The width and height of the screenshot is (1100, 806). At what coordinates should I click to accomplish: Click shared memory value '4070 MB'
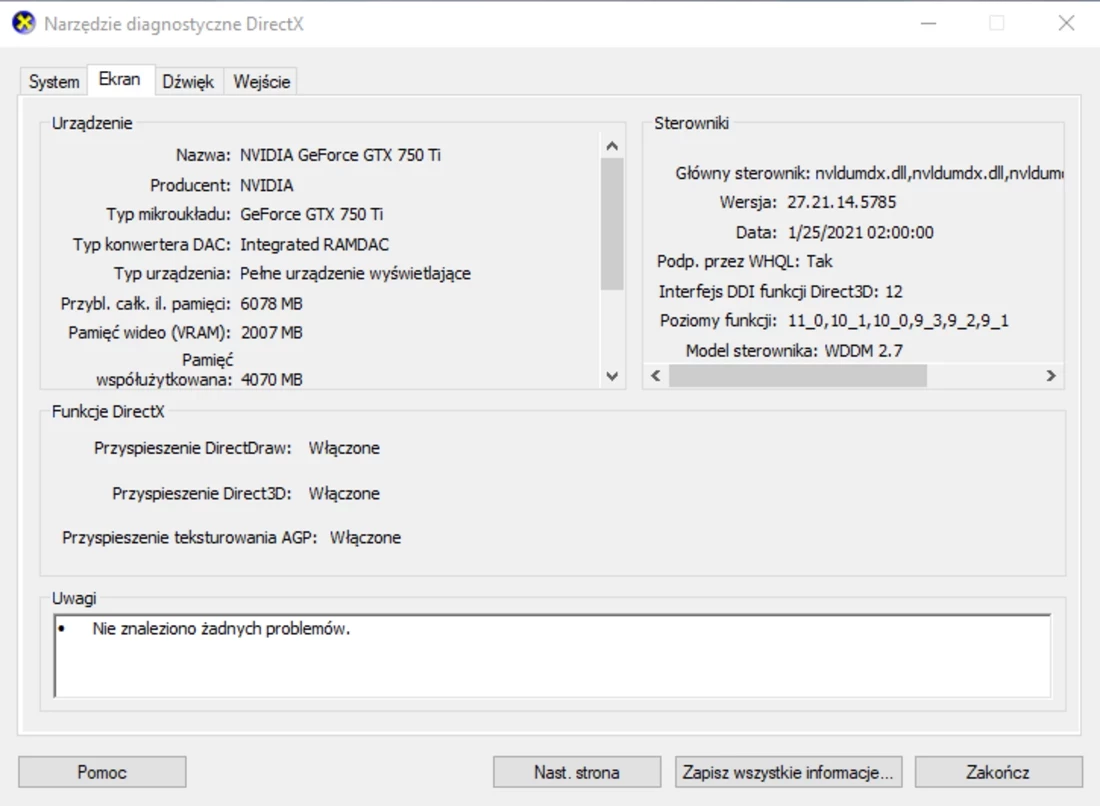point(271,380)
